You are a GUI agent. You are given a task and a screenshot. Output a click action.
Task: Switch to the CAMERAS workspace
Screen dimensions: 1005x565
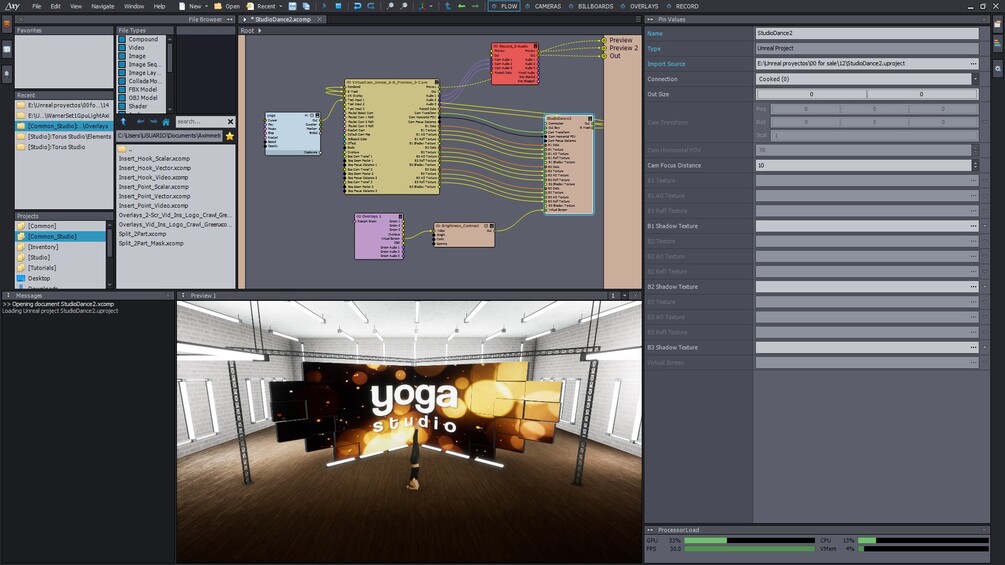click(543, 6)
